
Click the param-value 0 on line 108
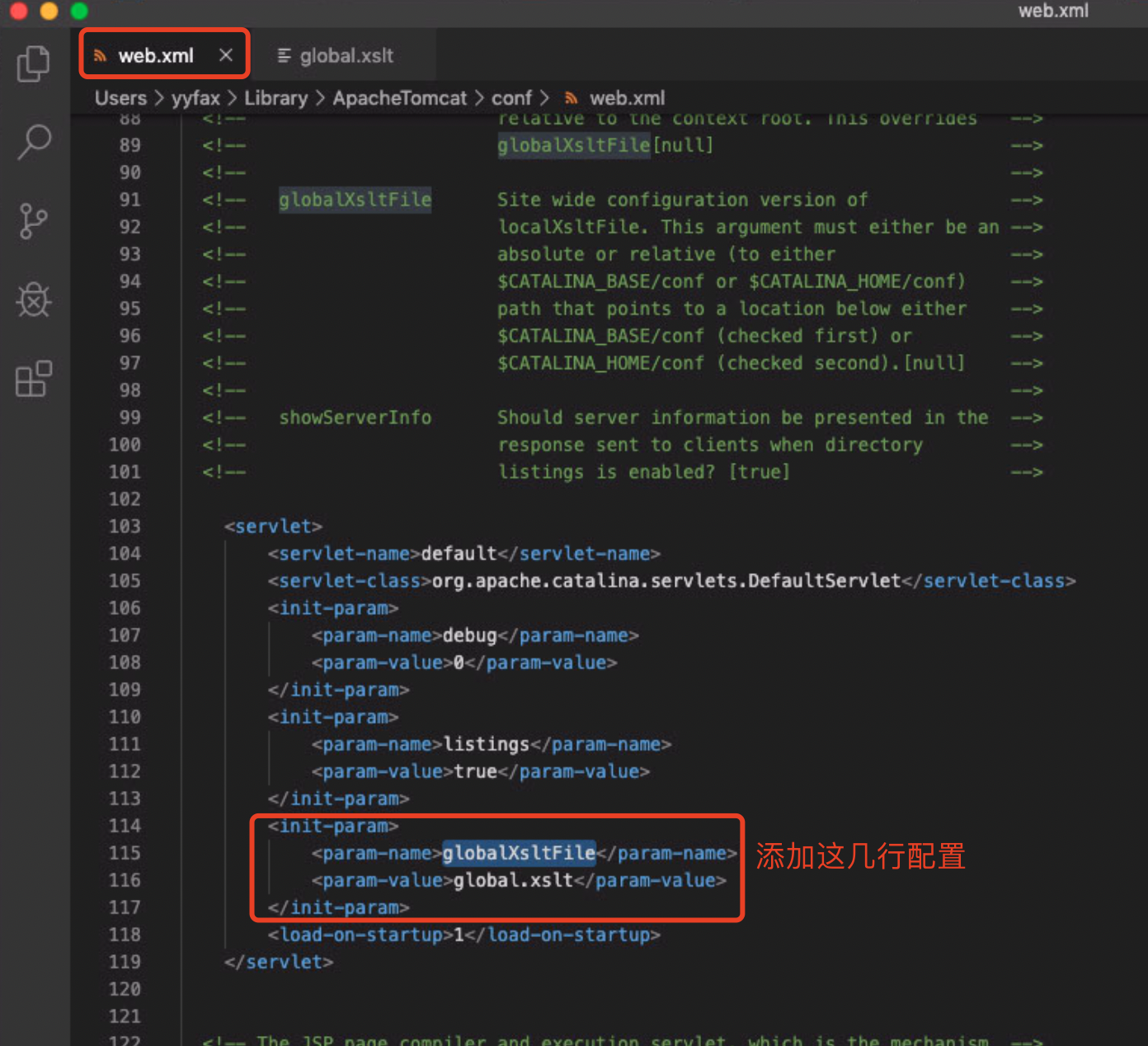459,662
